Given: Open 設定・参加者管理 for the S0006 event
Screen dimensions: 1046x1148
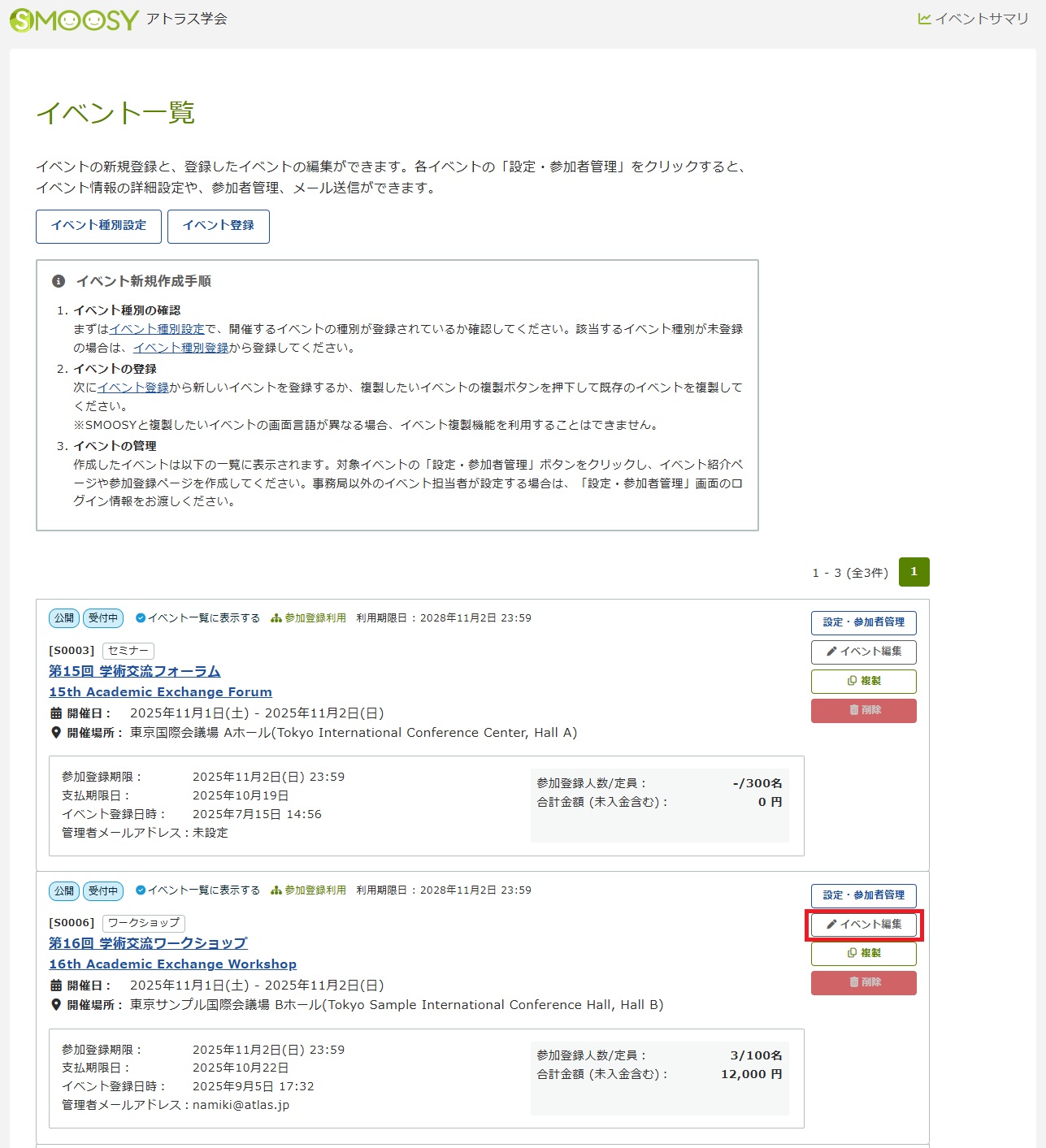Looking at the screenshot, I should pyautogui.click(x=863, y=895).
